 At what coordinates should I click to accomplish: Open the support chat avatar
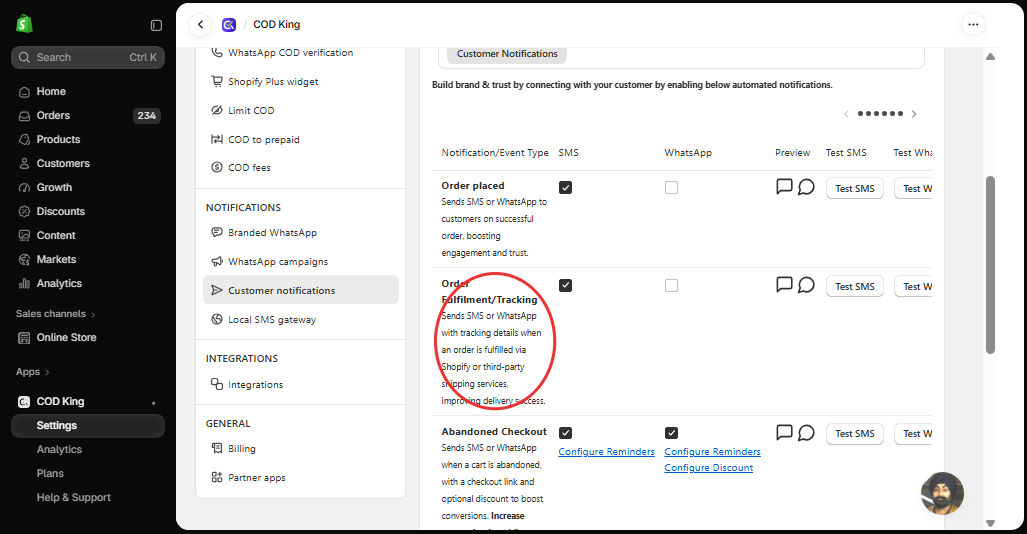pos(942,493)
